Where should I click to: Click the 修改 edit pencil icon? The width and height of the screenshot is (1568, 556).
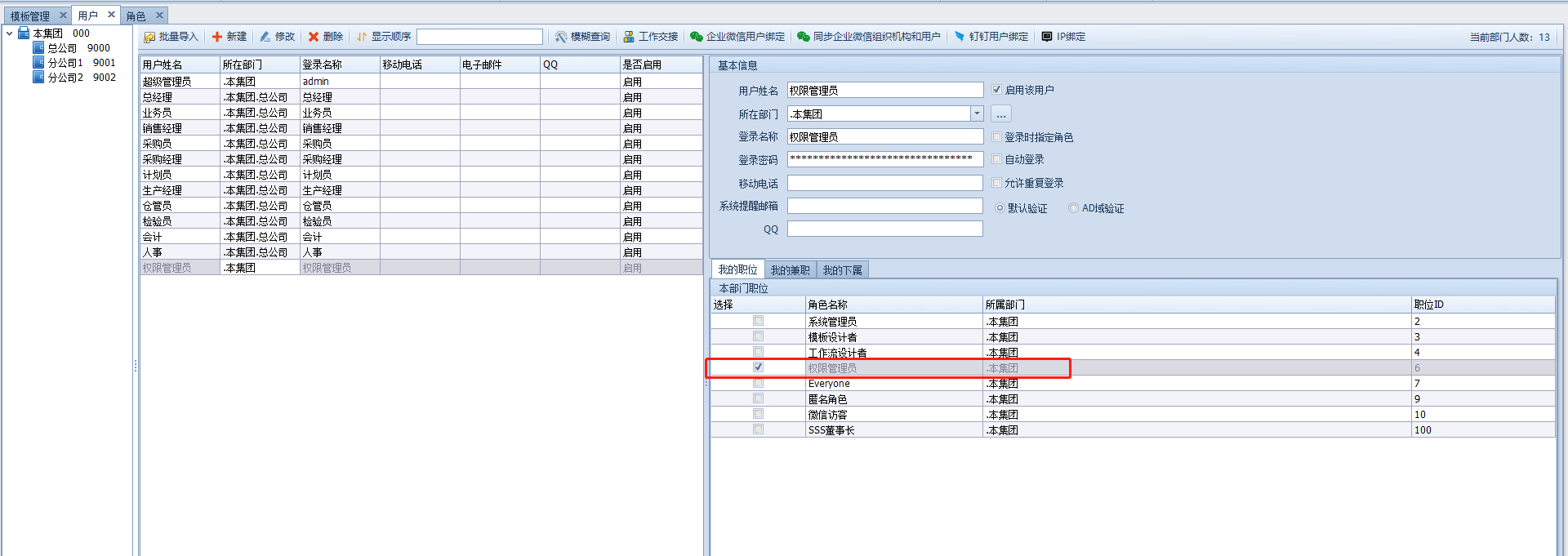point(265,37)
